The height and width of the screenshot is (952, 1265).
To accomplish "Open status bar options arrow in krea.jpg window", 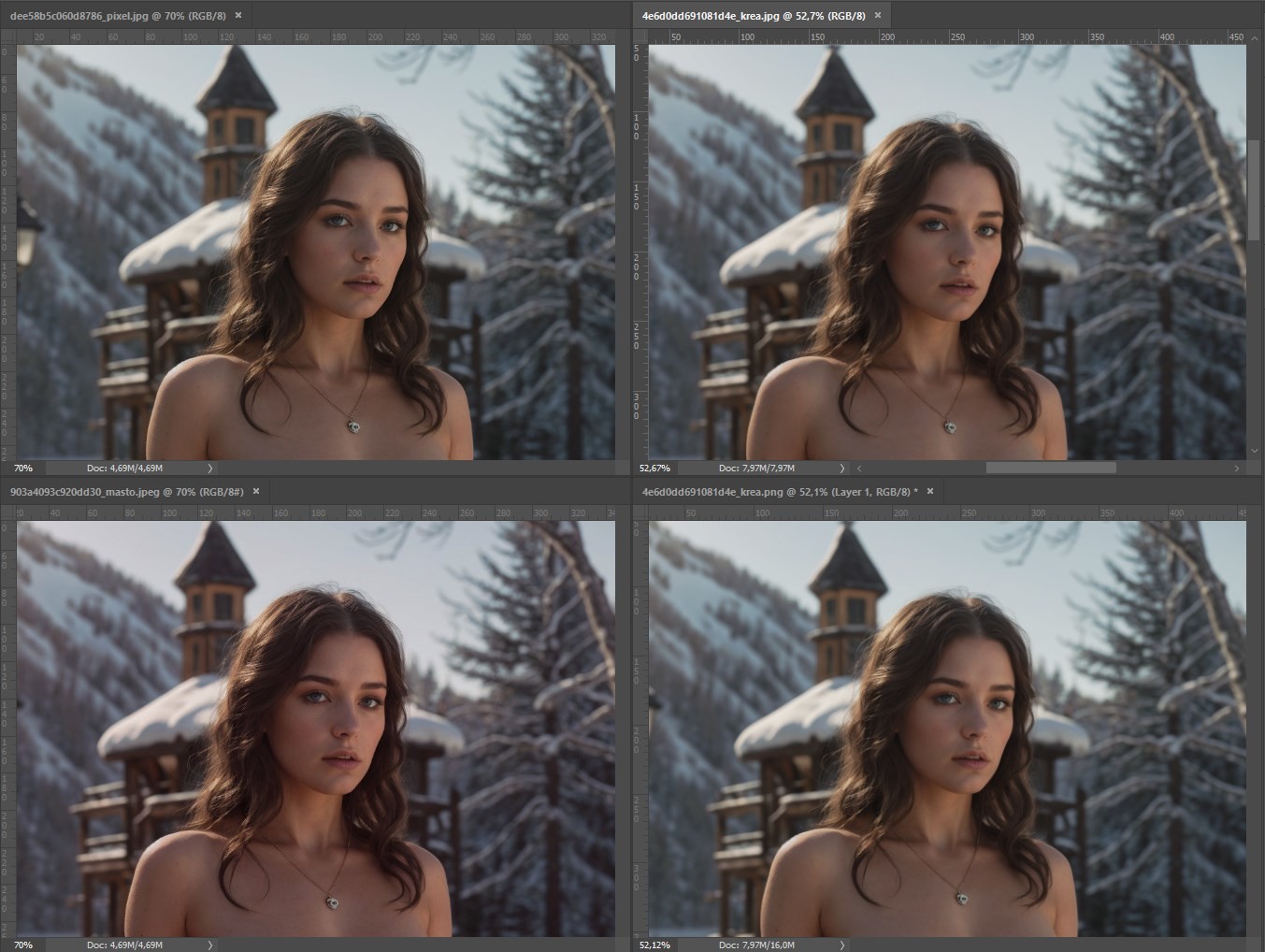I will (842, 468).
